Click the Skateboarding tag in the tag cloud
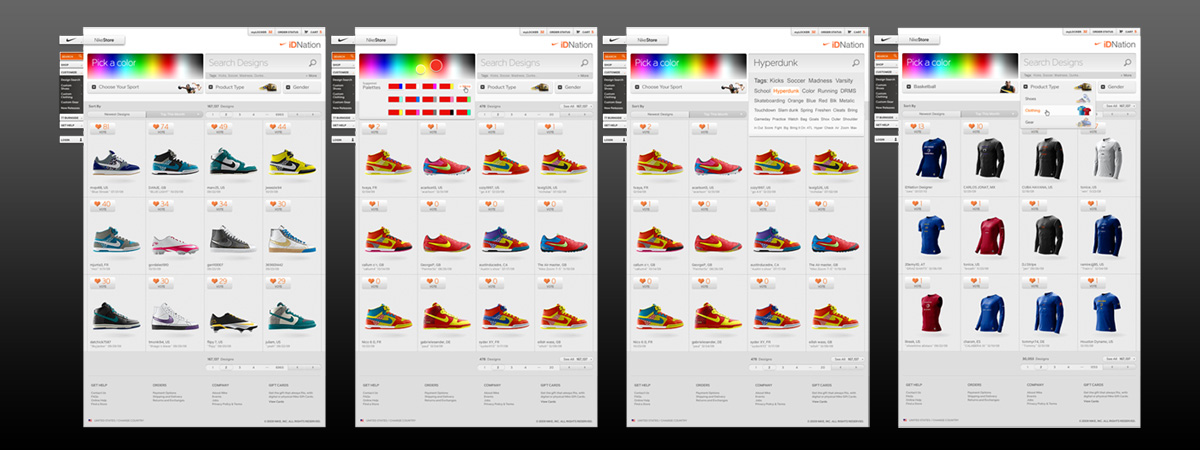Screen dimensions: 1200x450 769,100
